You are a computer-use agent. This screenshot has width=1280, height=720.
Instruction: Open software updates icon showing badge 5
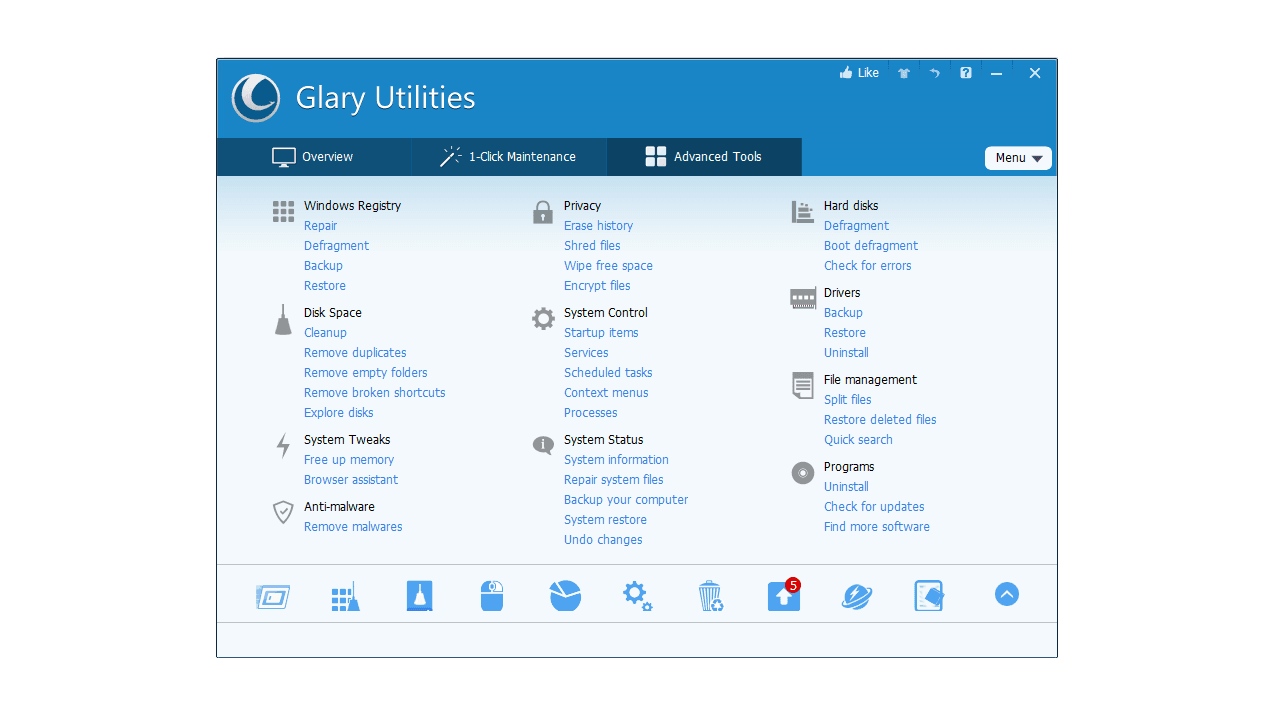click(x=783, y=596)
